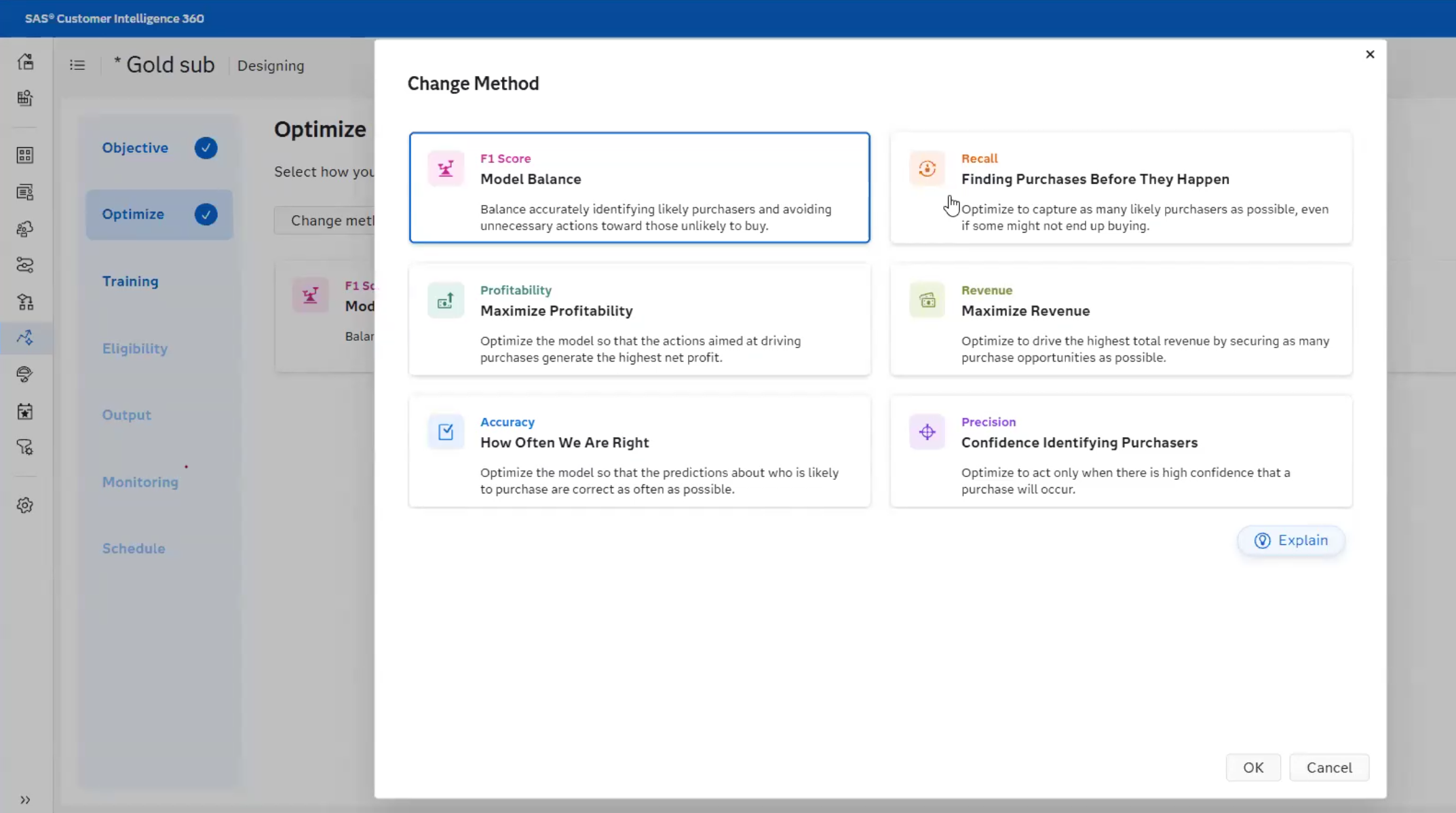Viewport: 1456px width, 813px height.
Task: Click the Explain button
Action: click(x=1290, y=540)
